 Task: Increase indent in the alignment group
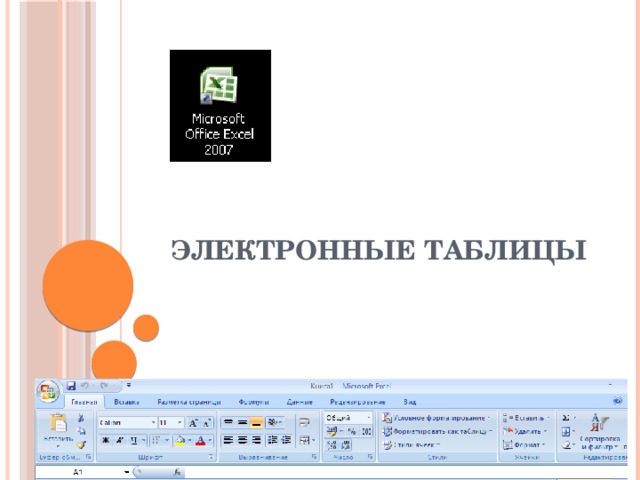coord(287,440)
